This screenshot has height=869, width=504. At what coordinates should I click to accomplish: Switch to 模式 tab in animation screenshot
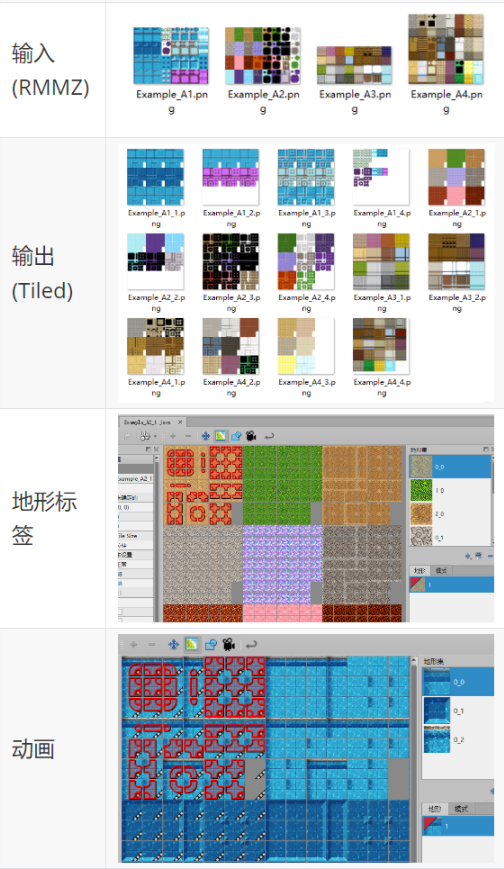(461, 809)
